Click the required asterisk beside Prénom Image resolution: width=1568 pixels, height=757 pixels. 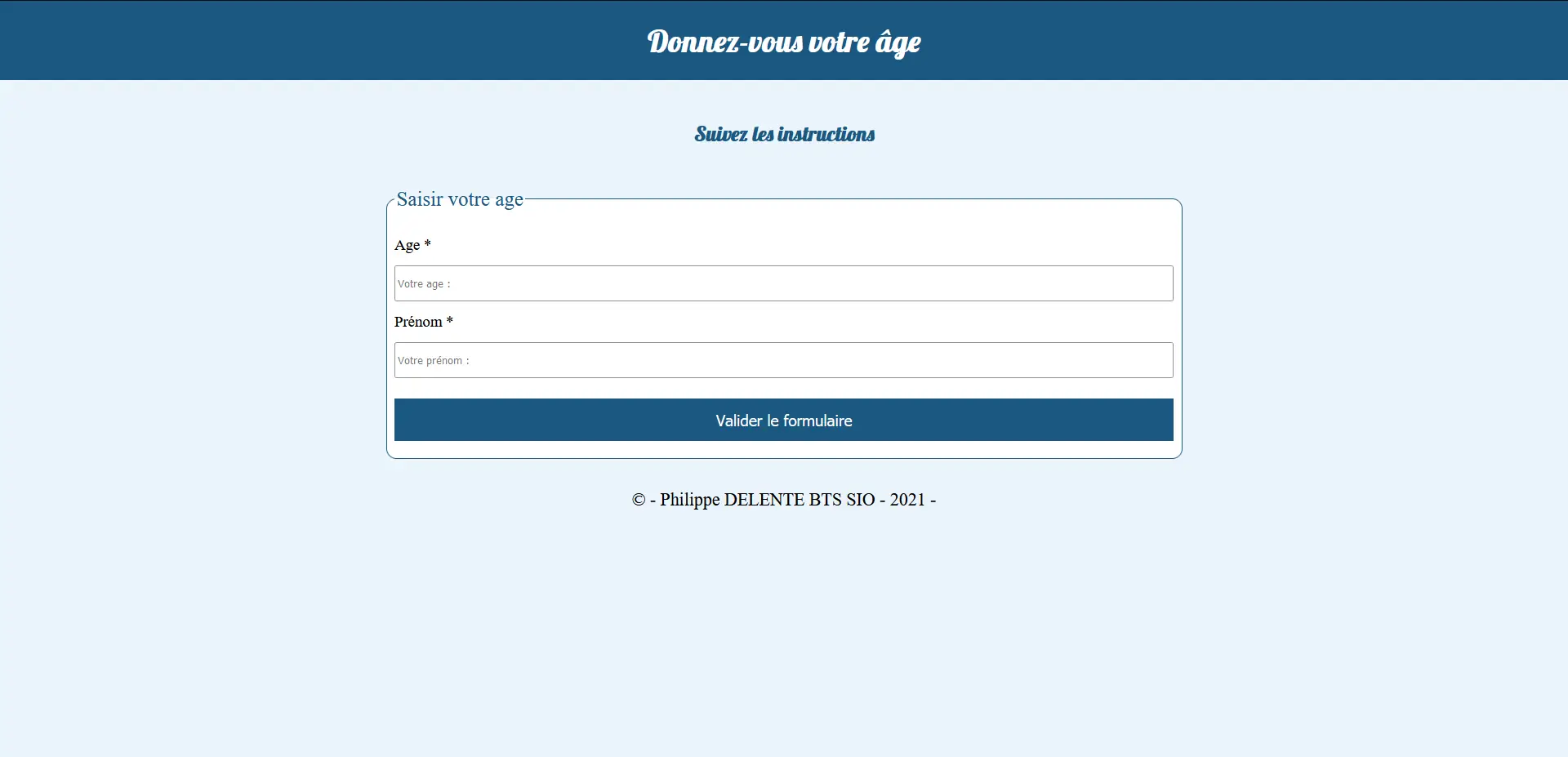pyautogui.click(x=449, y=321)
